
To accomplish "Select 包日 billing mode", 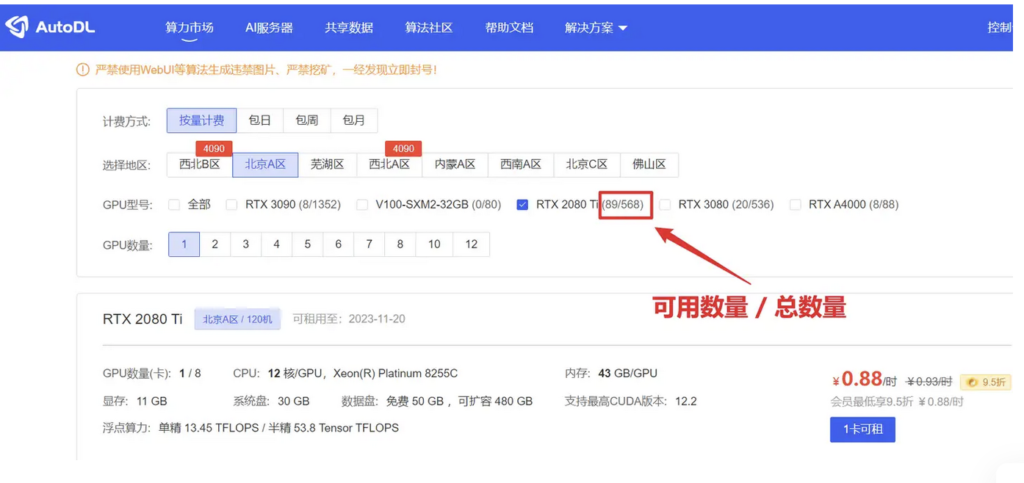I will (260, 121).
